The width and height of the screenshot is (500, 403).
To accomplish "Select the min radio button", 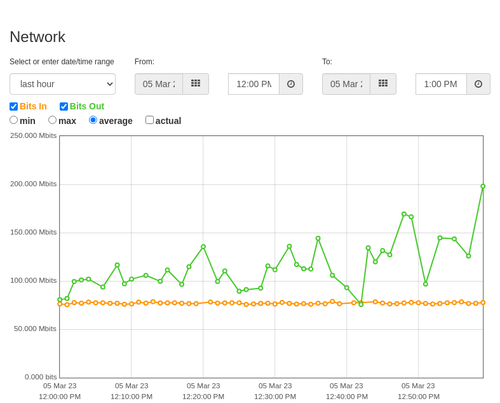I will 13,120.
